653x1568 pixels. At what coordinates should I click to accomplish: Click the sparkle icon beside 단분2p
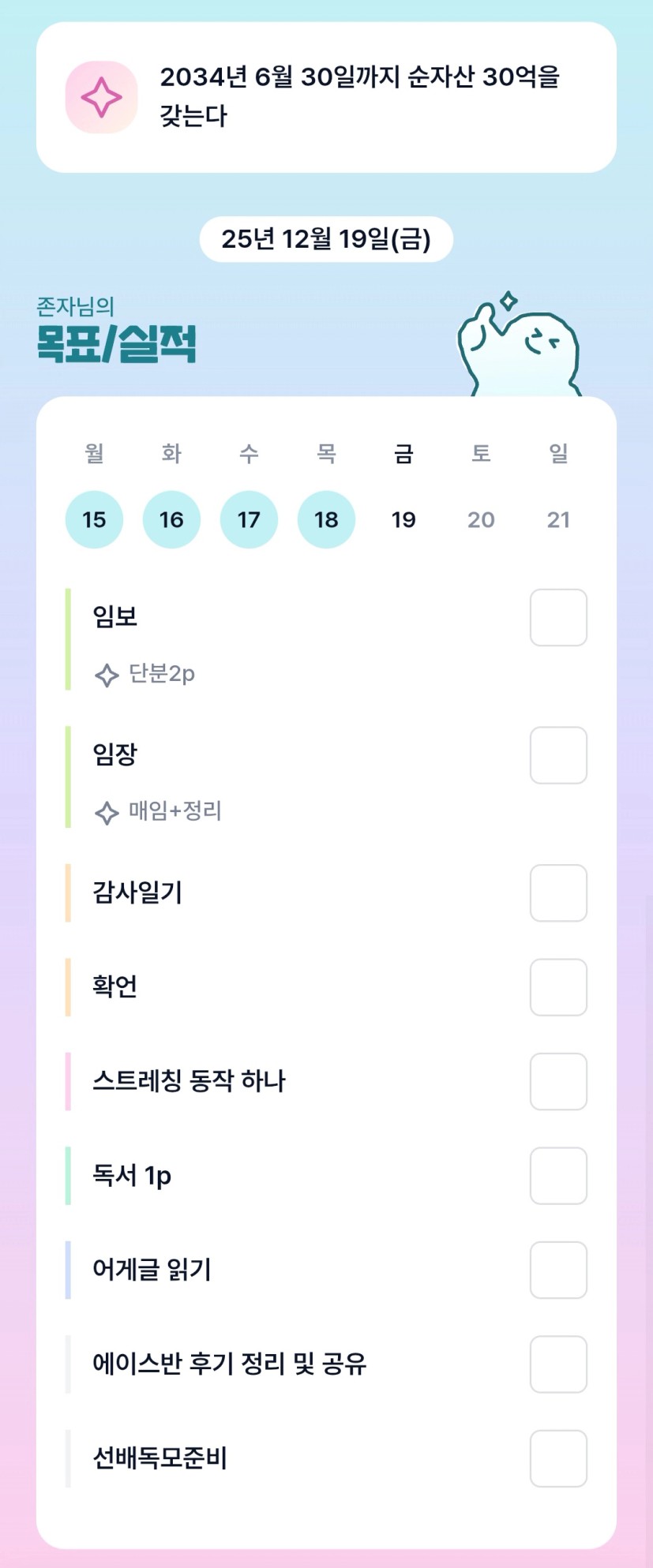(107, 675)
